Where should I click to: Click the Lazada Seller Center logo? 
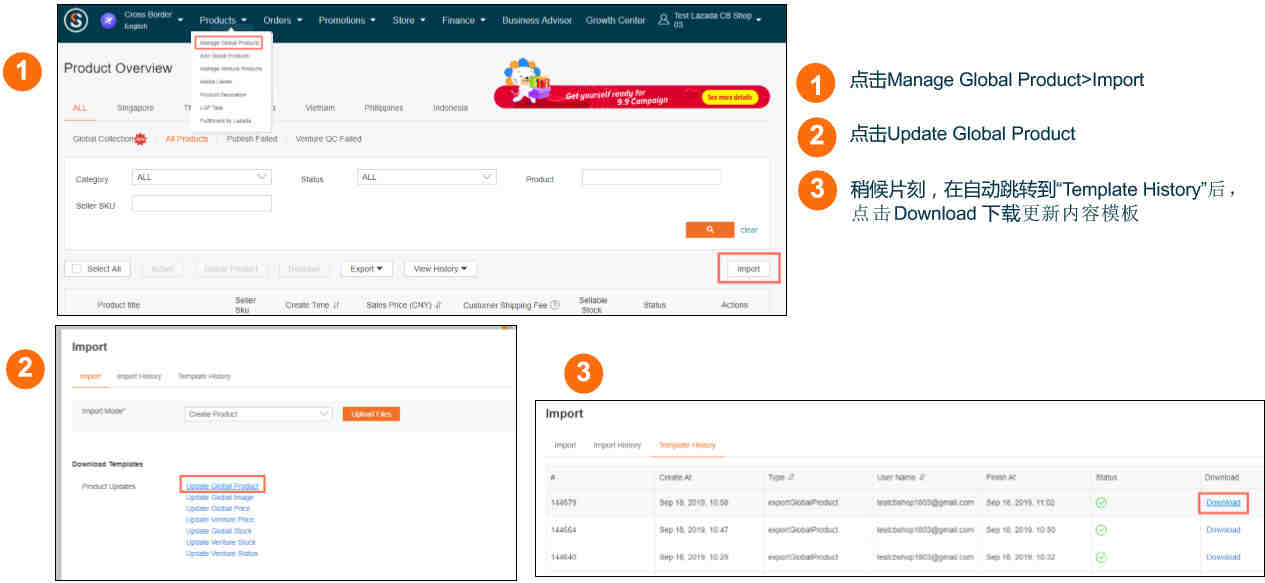pyautogui.click(x=77, y=21)
